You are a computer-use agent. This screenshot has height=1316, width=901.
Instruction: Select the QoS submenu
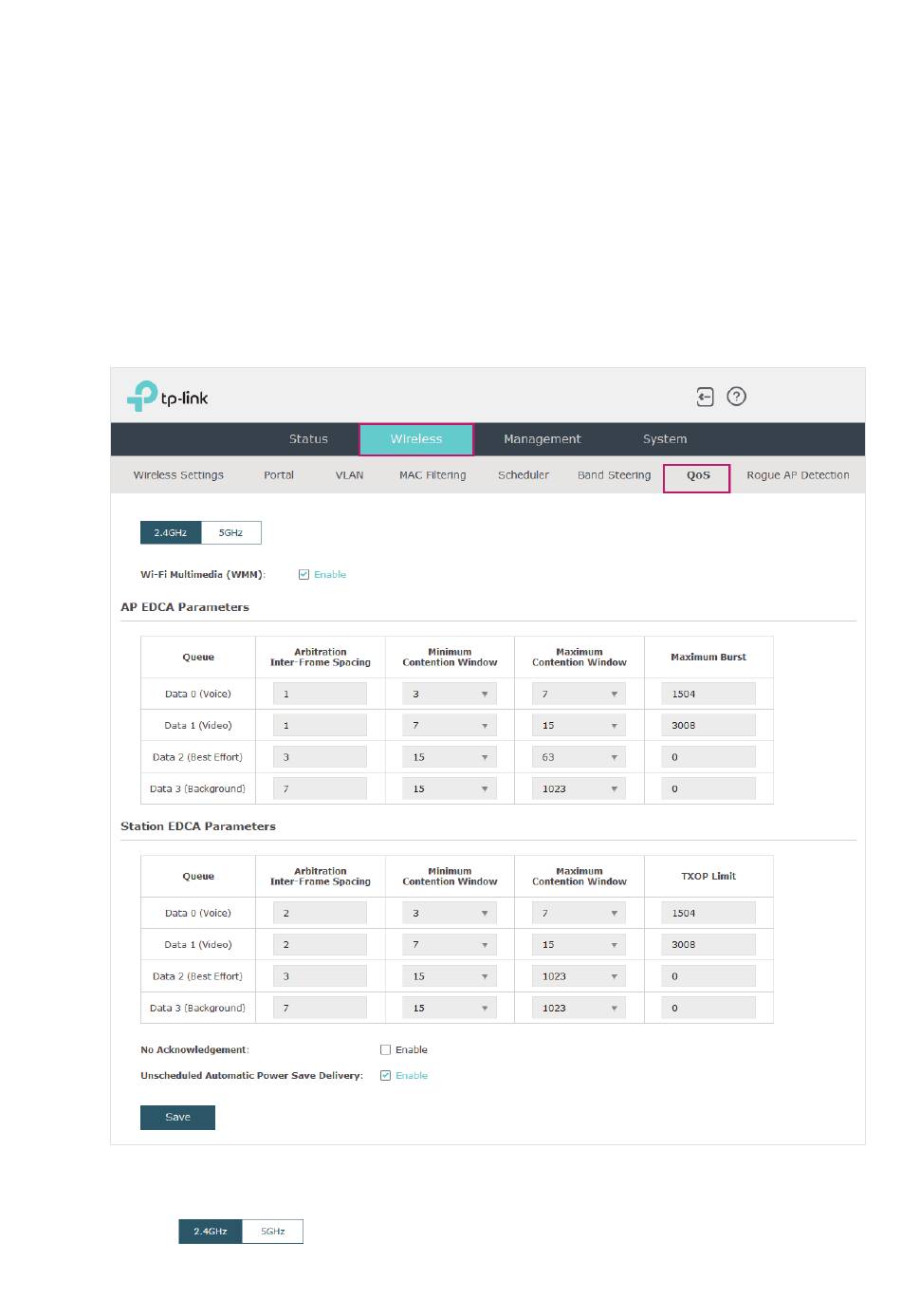tap(697, 476)
